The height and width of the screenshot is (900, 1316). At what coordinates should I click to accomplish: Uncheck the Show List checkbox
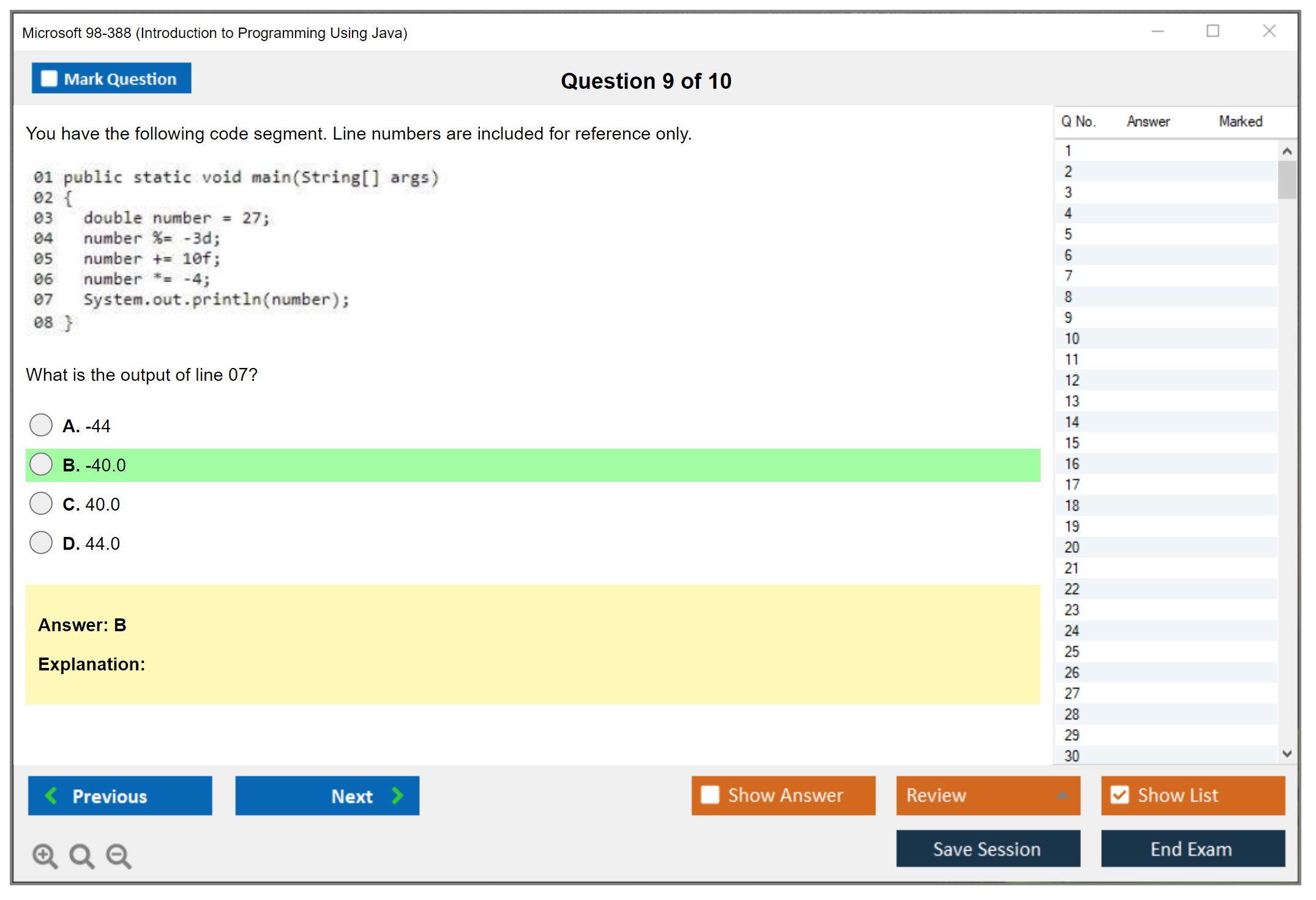click(x=1120, y=795)
